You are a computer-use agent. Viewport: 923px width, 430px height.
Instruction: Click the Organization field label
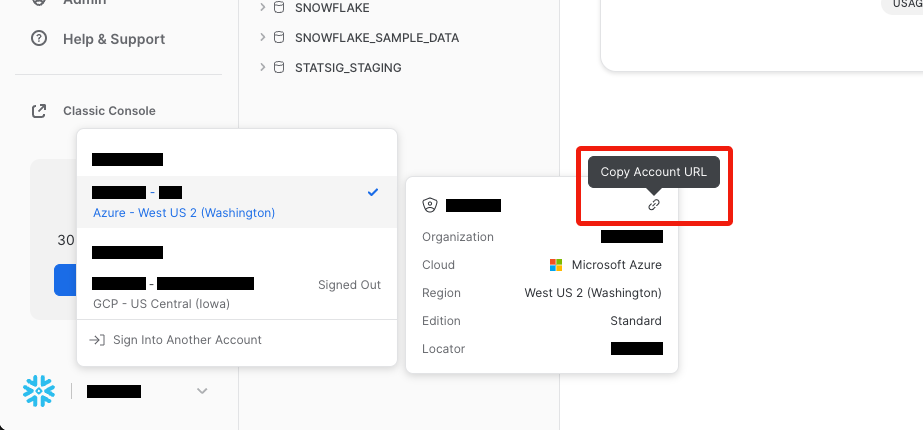click(x=458, y=237)
